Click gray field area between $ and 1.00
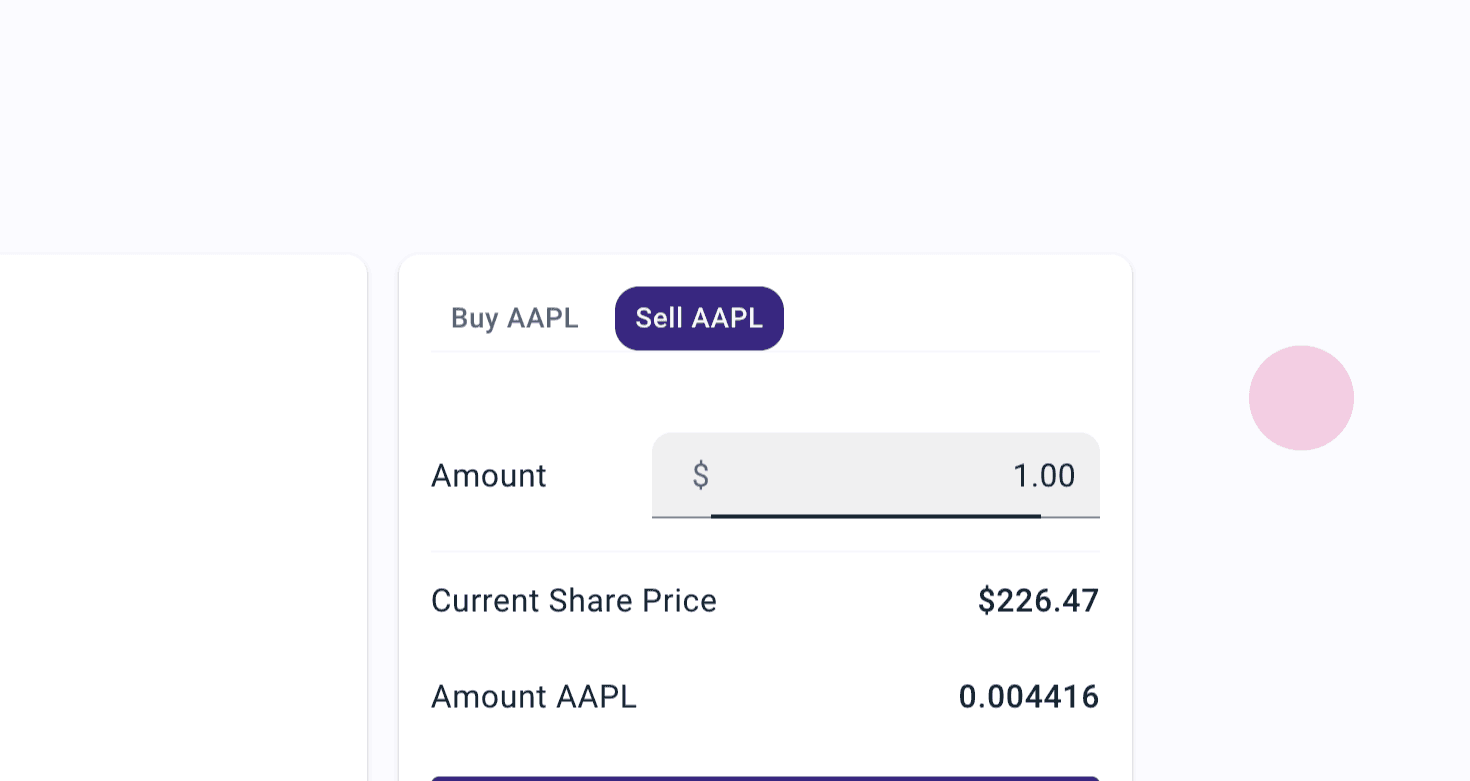The image size is (1470, 781). 860,475
